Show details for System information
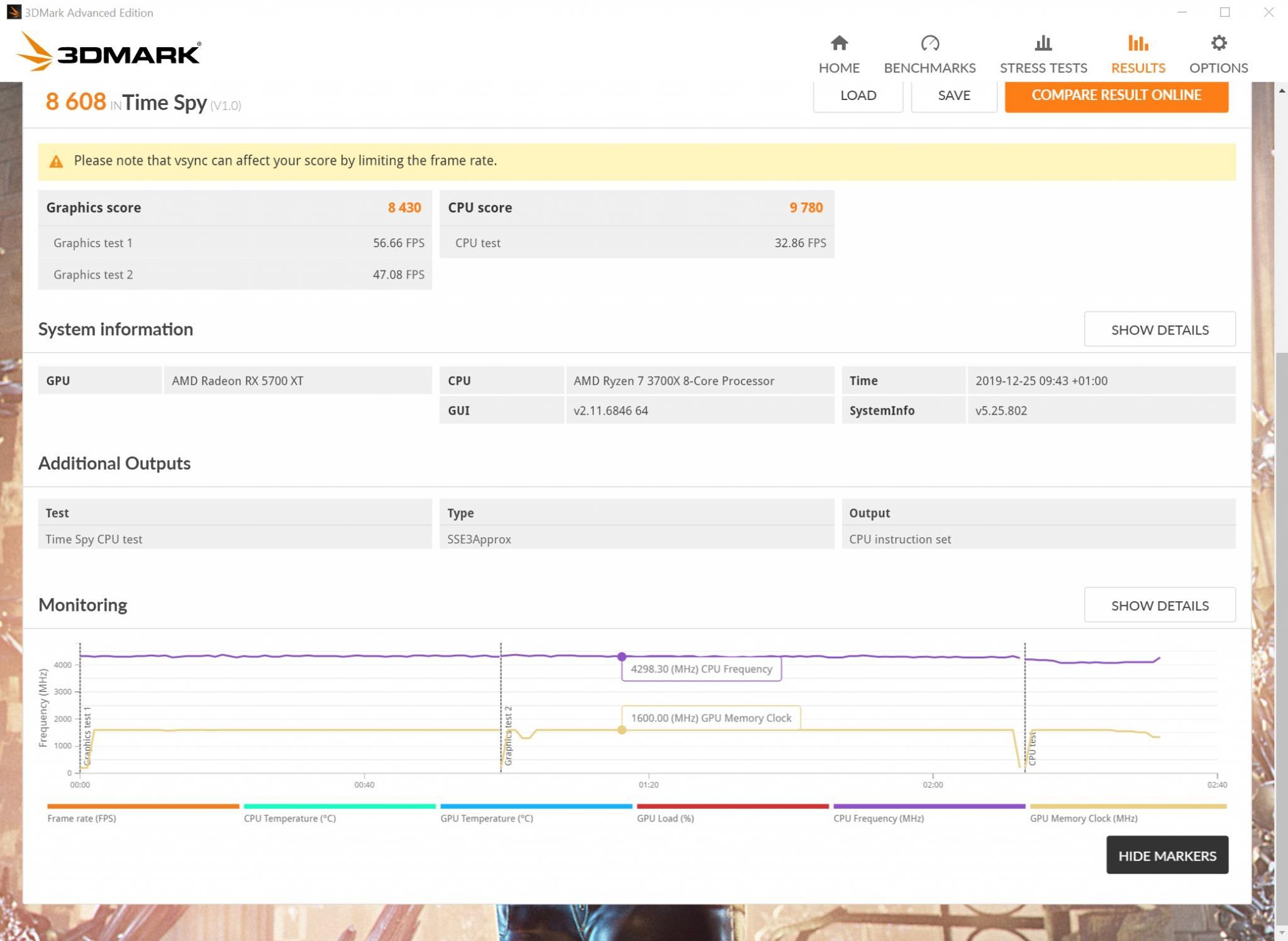This screenshot has height=941, width=1288. point(1159,329)
